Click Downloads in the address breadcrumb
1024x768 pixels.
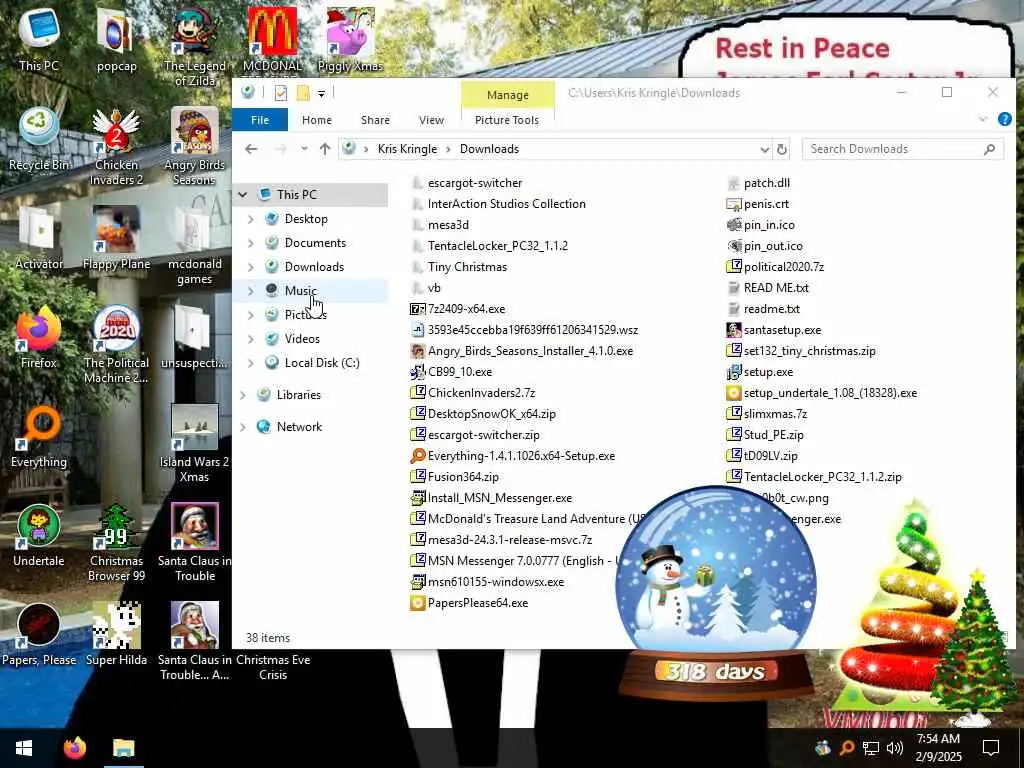tap(489, 149)
